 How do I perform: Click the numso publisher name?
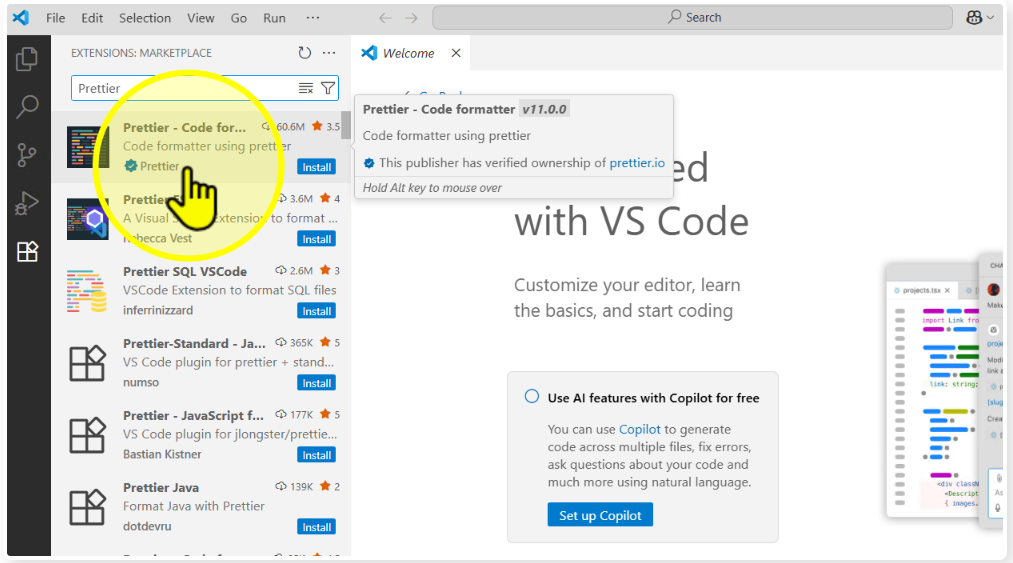(141, 383)
